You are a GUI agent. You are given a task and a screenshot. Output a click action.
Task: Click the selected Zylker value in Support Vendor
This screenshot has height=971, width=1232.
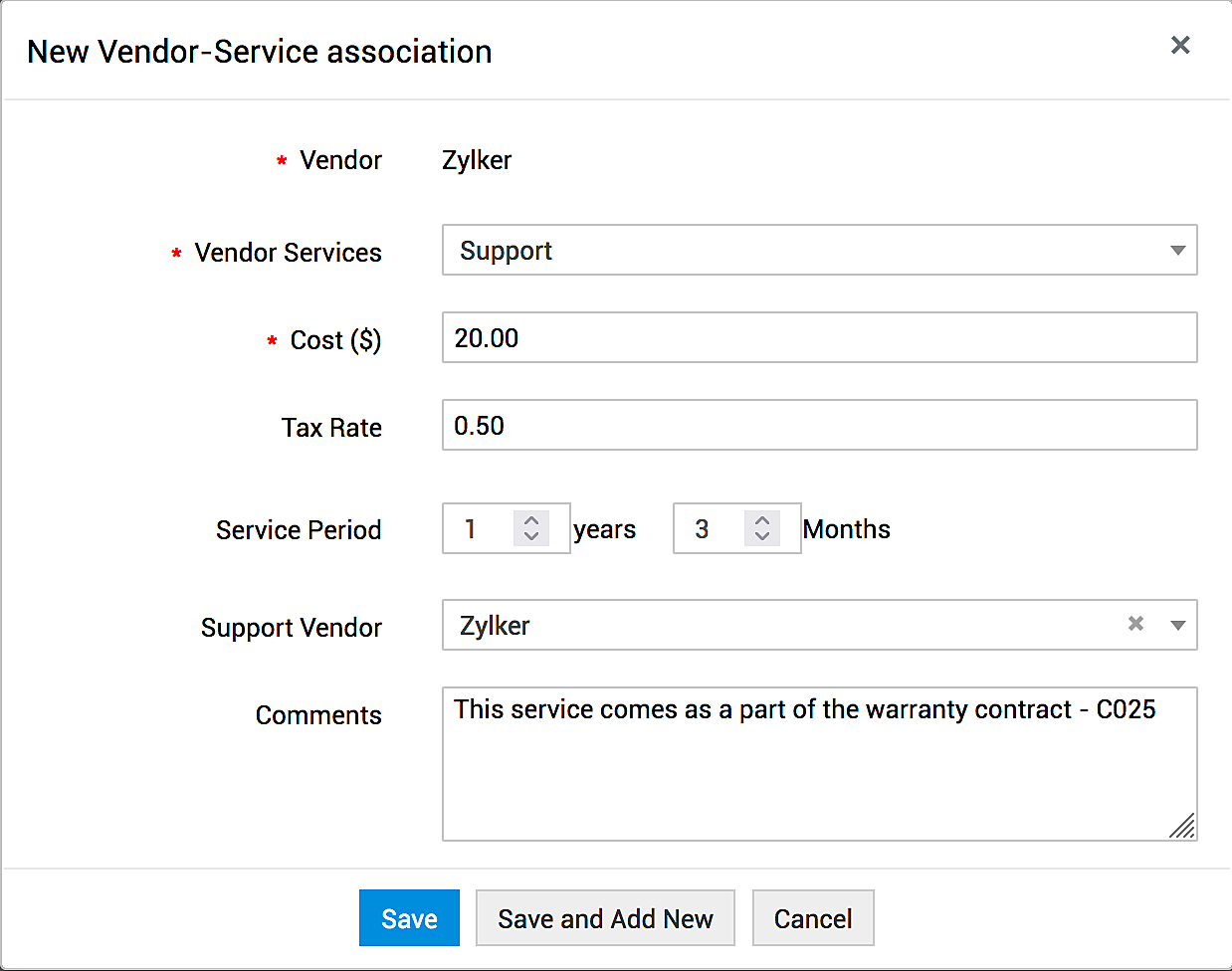click(496, 626)
